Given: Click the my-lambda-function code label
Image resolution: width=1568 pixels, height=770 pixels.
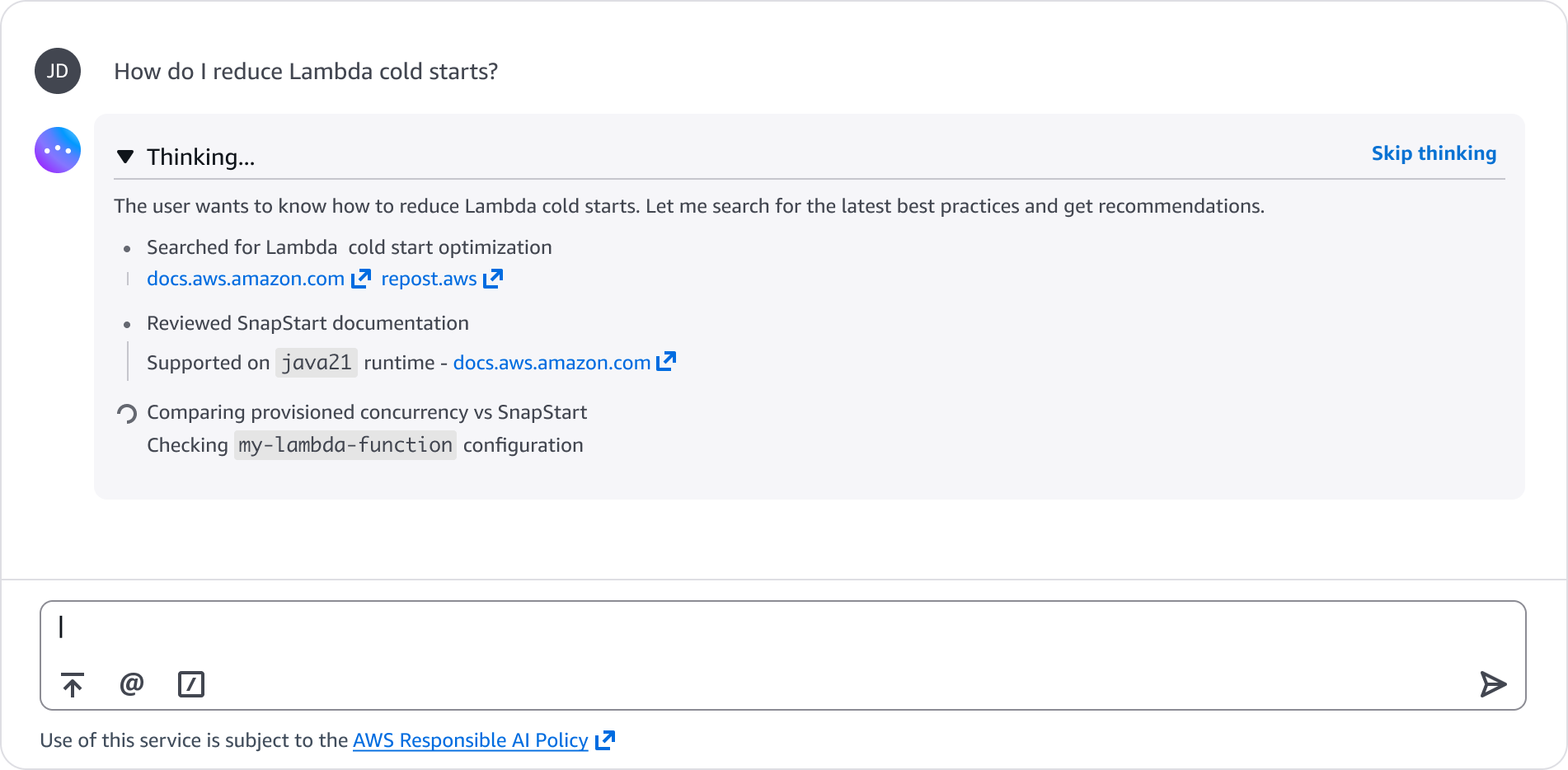Looking at the screenshot, I should tap(345, 445).
